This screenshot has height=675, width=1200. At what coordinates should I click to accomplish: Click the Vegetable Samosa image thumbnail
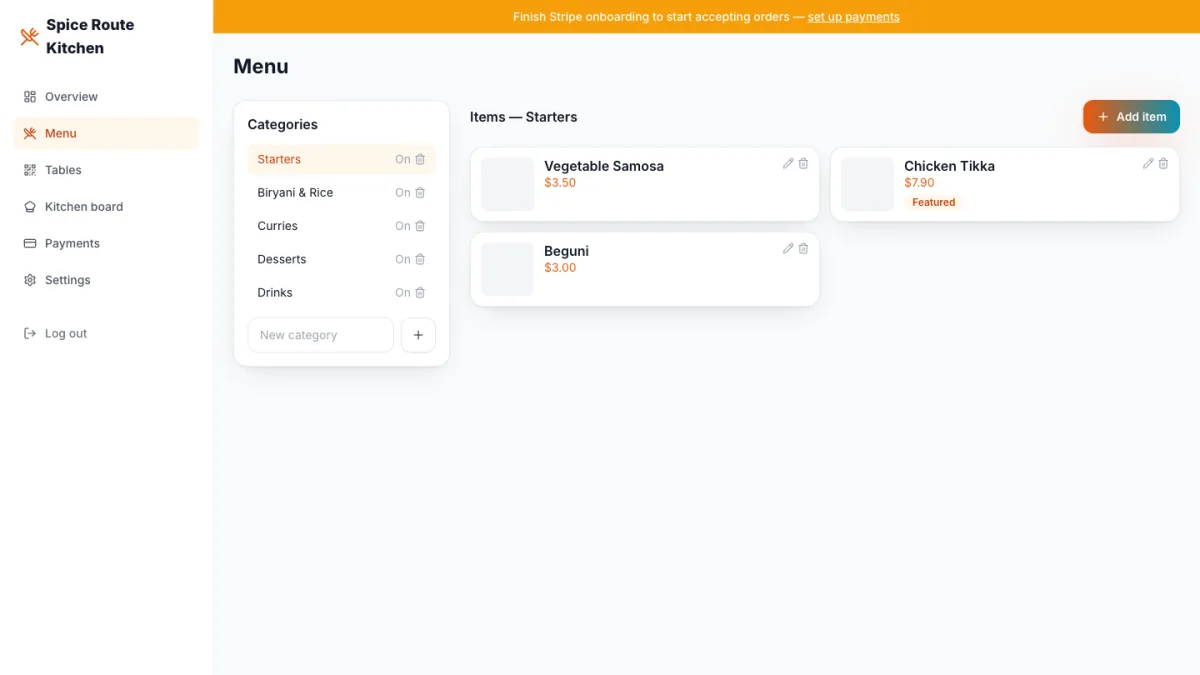[x=507, y=184]
